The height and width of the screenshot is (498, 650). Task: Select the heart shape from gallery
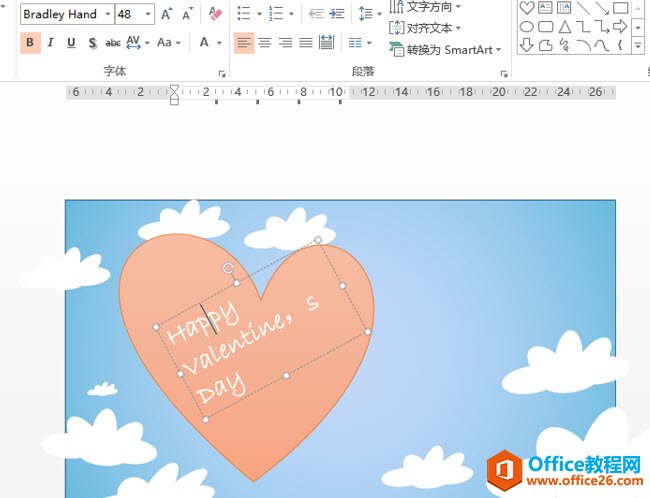coord(526,8)
